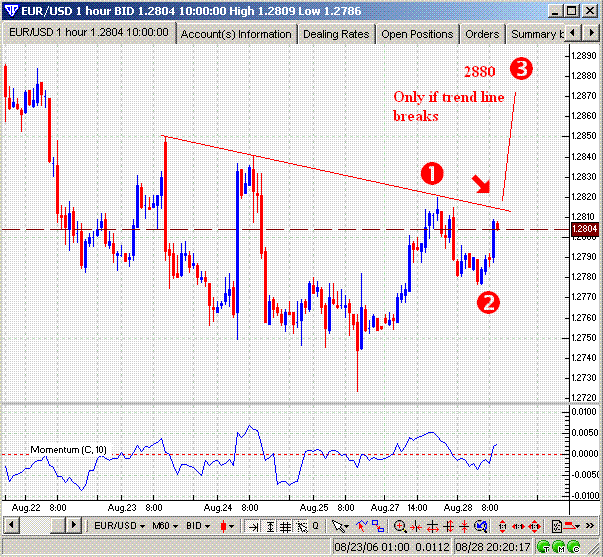Click the status bar time 08/28 20:20:17

493,546
